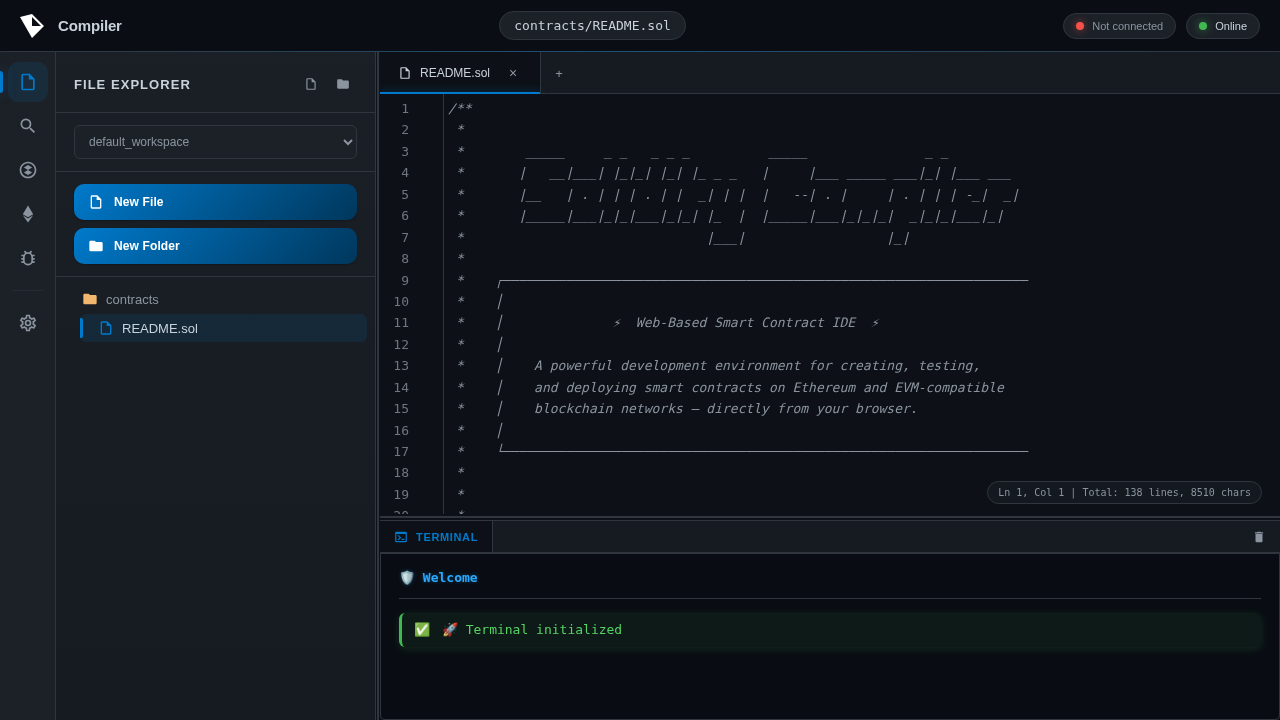The width and height of the screenshot is (1280, 720).
Task: Click the New File button
Action: click(215, 202)
